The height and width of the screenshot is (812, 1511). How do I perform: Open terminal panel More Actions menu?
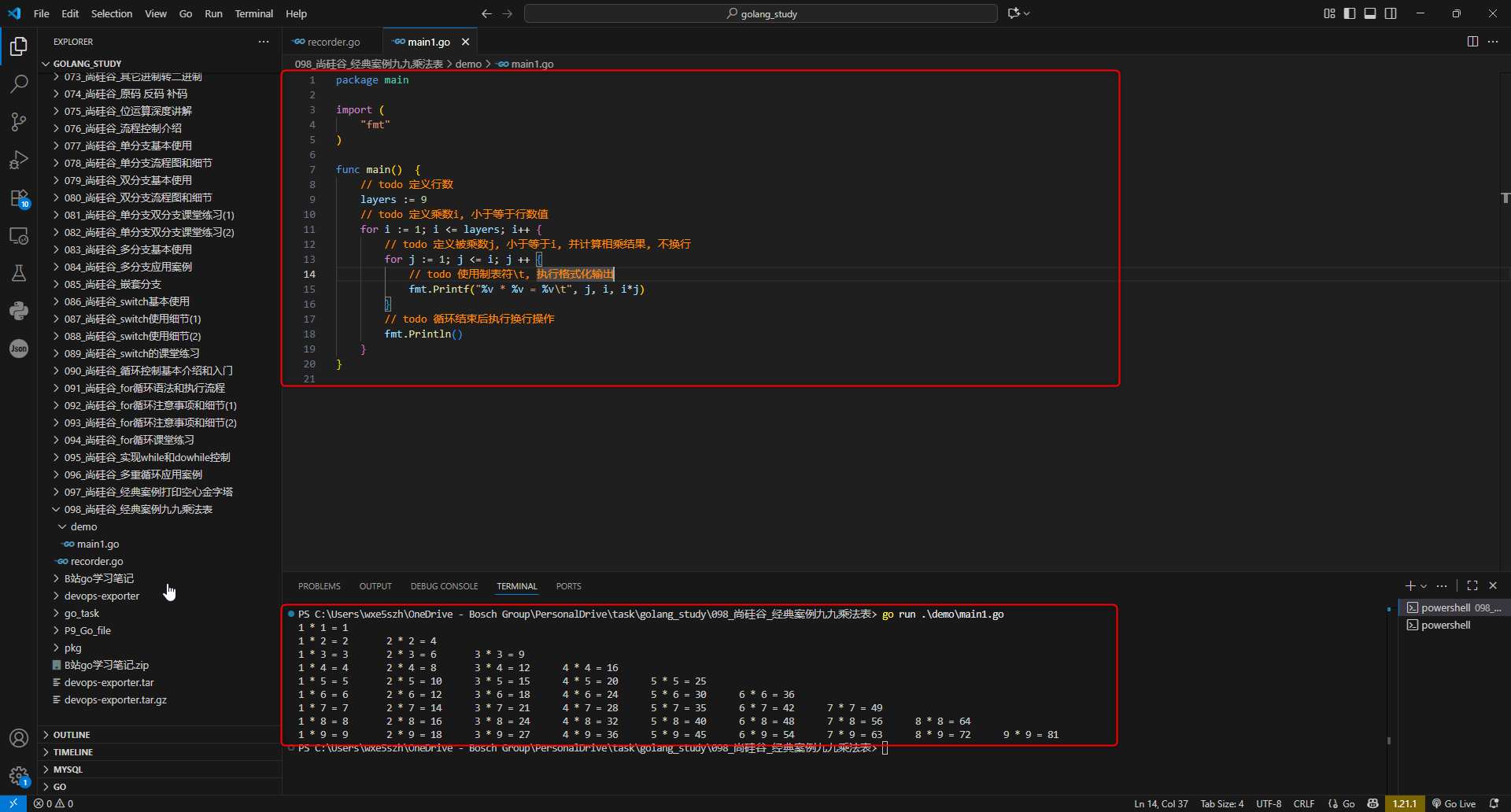click(1442, 586)
